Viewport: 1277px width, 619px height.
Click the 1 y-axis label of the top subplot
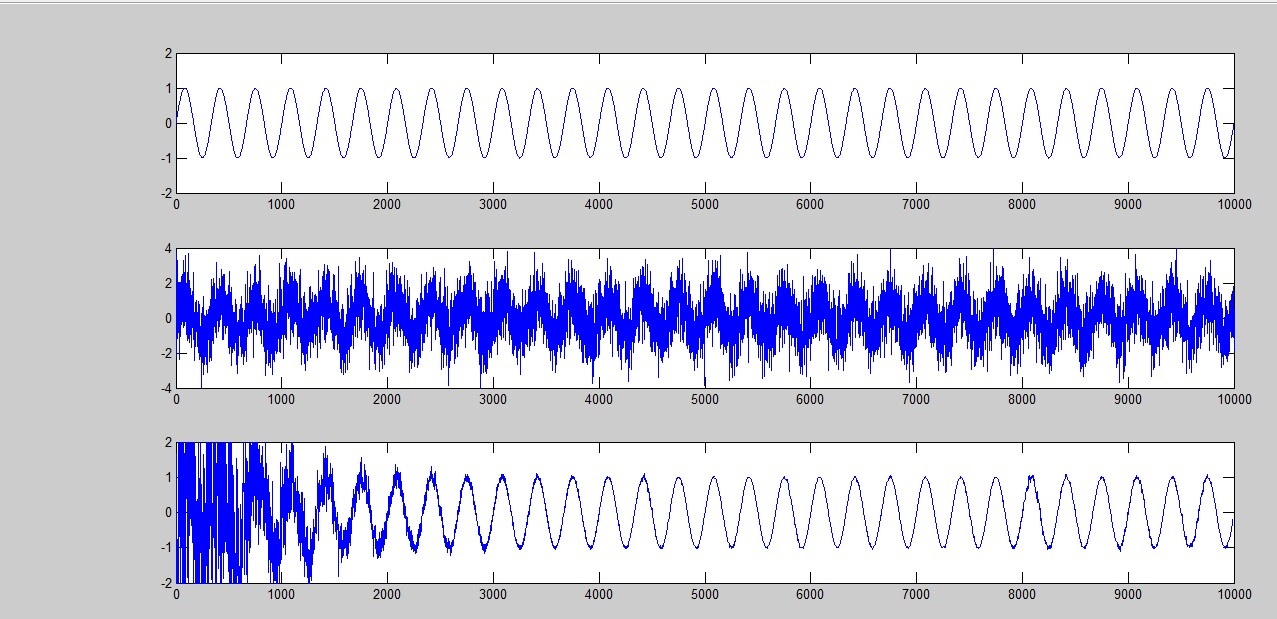pos(168,88)
